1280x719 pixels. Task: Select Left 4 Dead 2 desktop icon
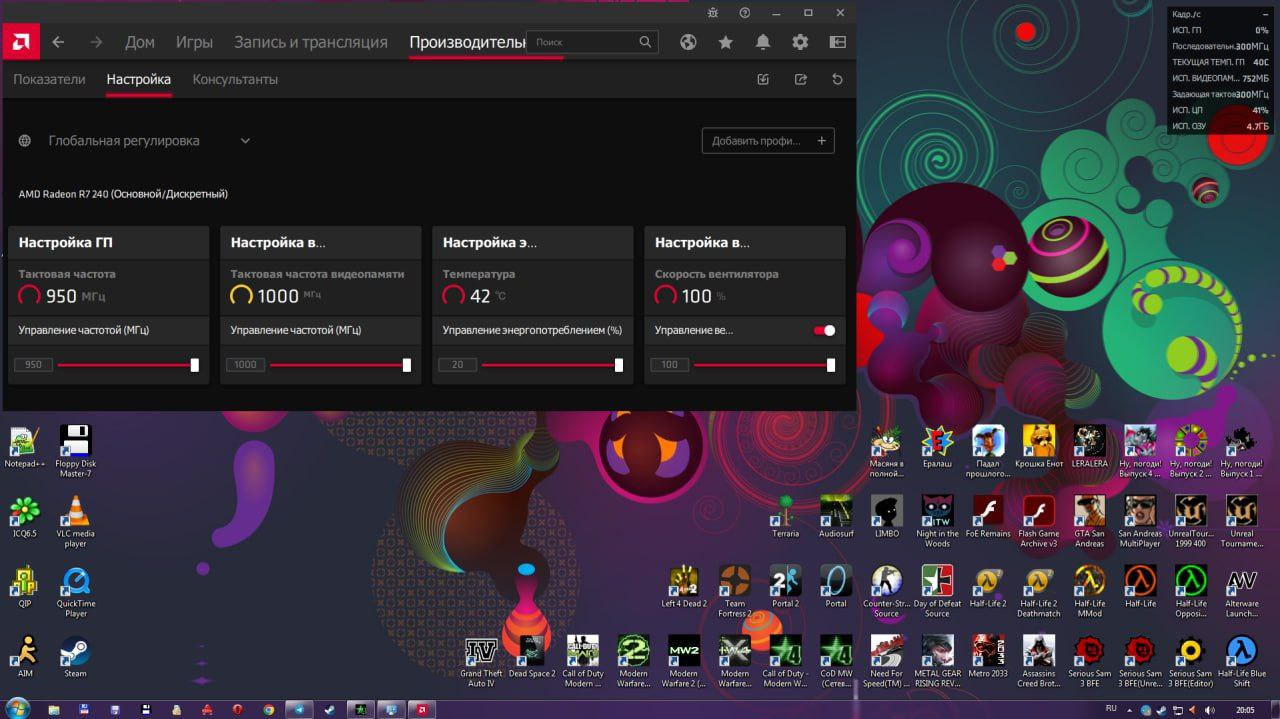coord(684,587)
